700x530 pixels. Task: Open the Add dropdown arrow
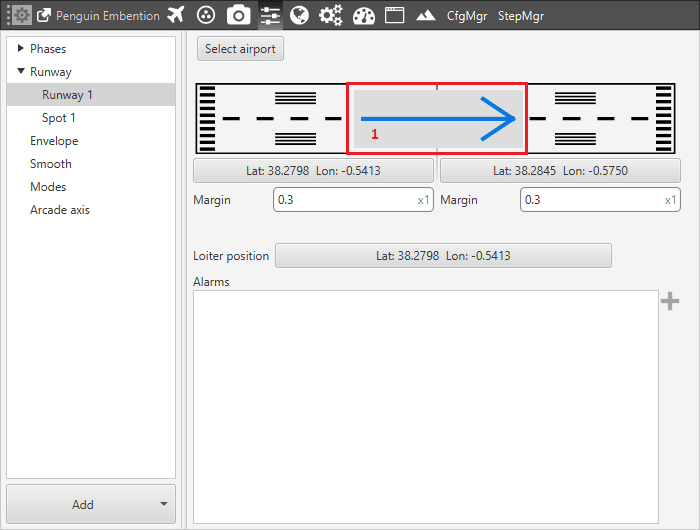[x=164, y=504]
